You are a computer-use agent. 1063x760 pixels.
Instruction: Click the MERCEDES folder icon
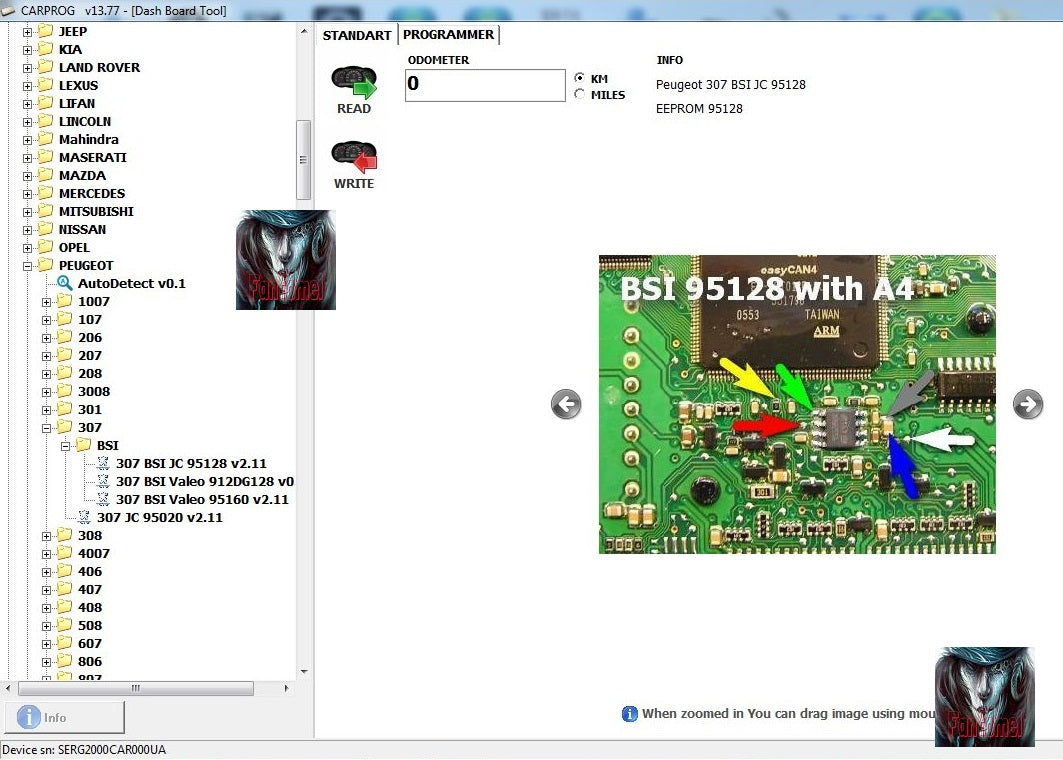click(x=45, y=193)
